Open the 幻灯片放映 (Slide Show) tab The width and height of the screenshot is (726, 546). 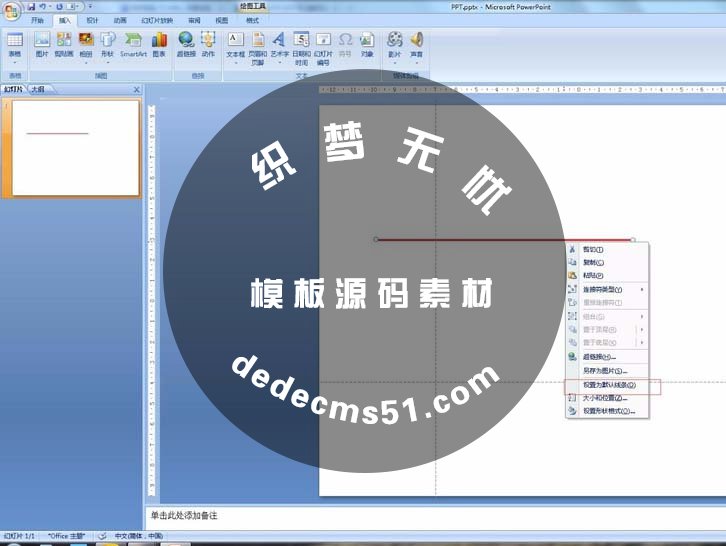[157, 20]
